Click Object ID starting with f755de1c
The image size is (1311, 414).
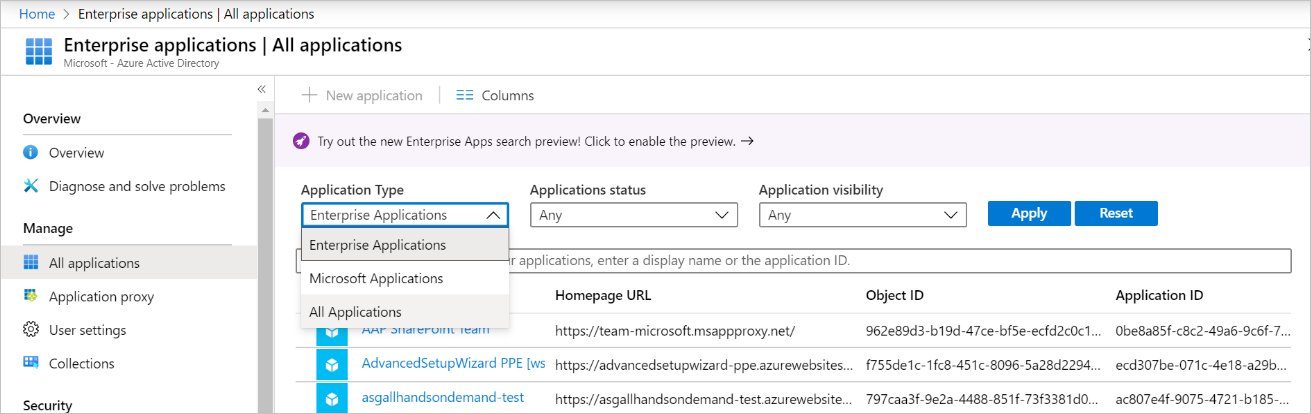point(984,364)
